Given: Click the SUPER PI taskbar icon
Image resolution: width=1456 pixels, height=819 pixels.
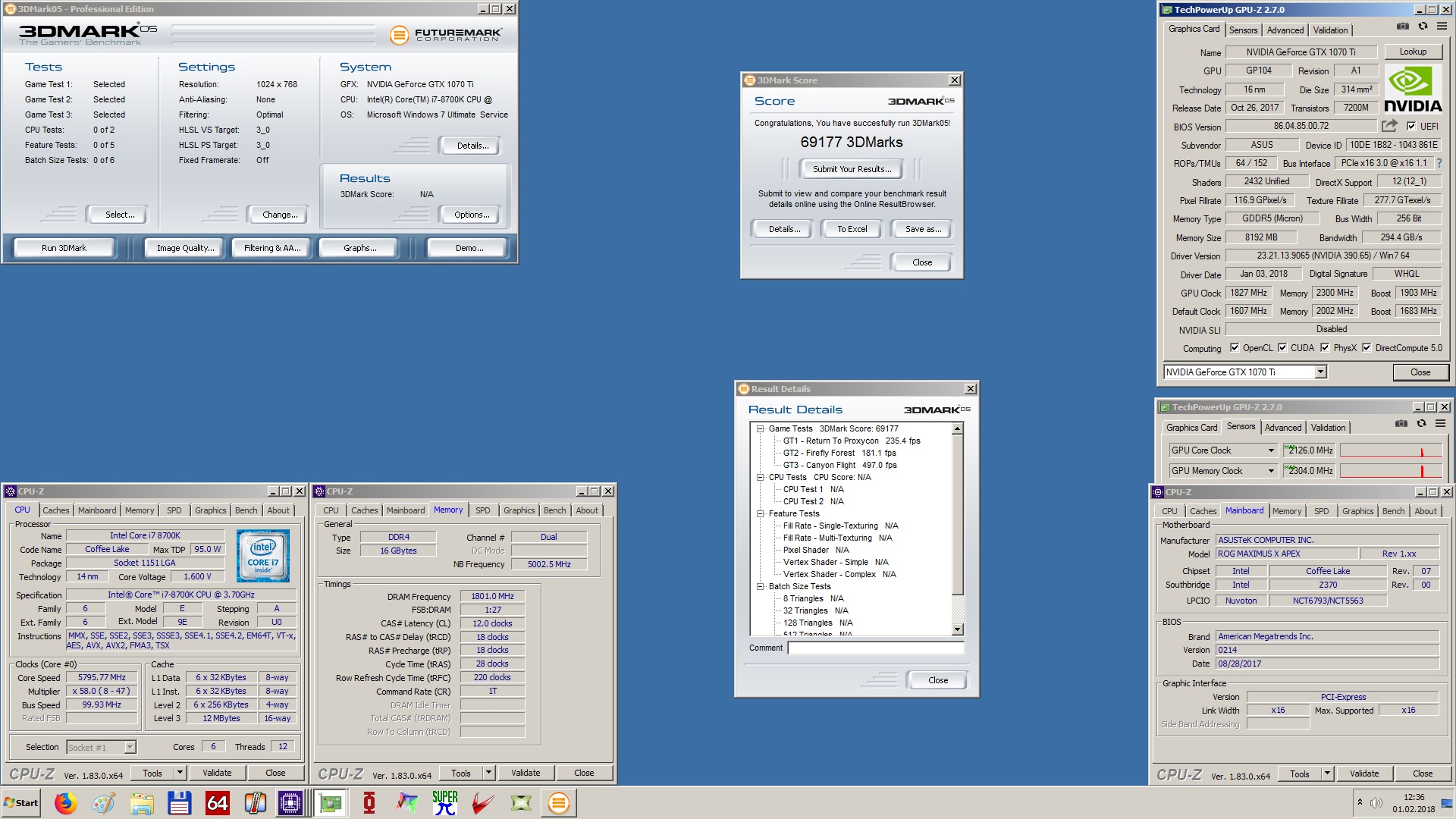Looking at the screenshot, I should click(x=445, y=802).
